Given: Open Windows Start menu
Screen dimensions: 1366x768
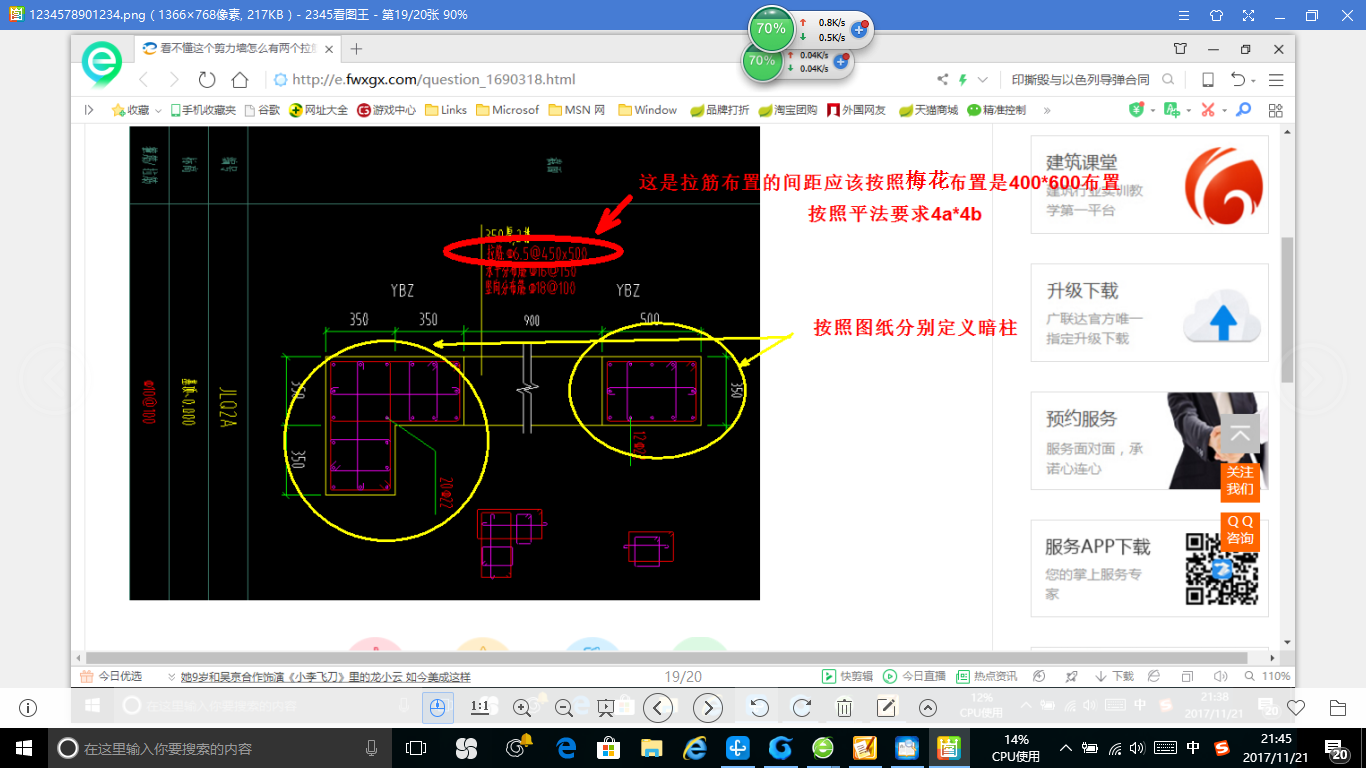Looking at the screenshot, I should (22, 748).
